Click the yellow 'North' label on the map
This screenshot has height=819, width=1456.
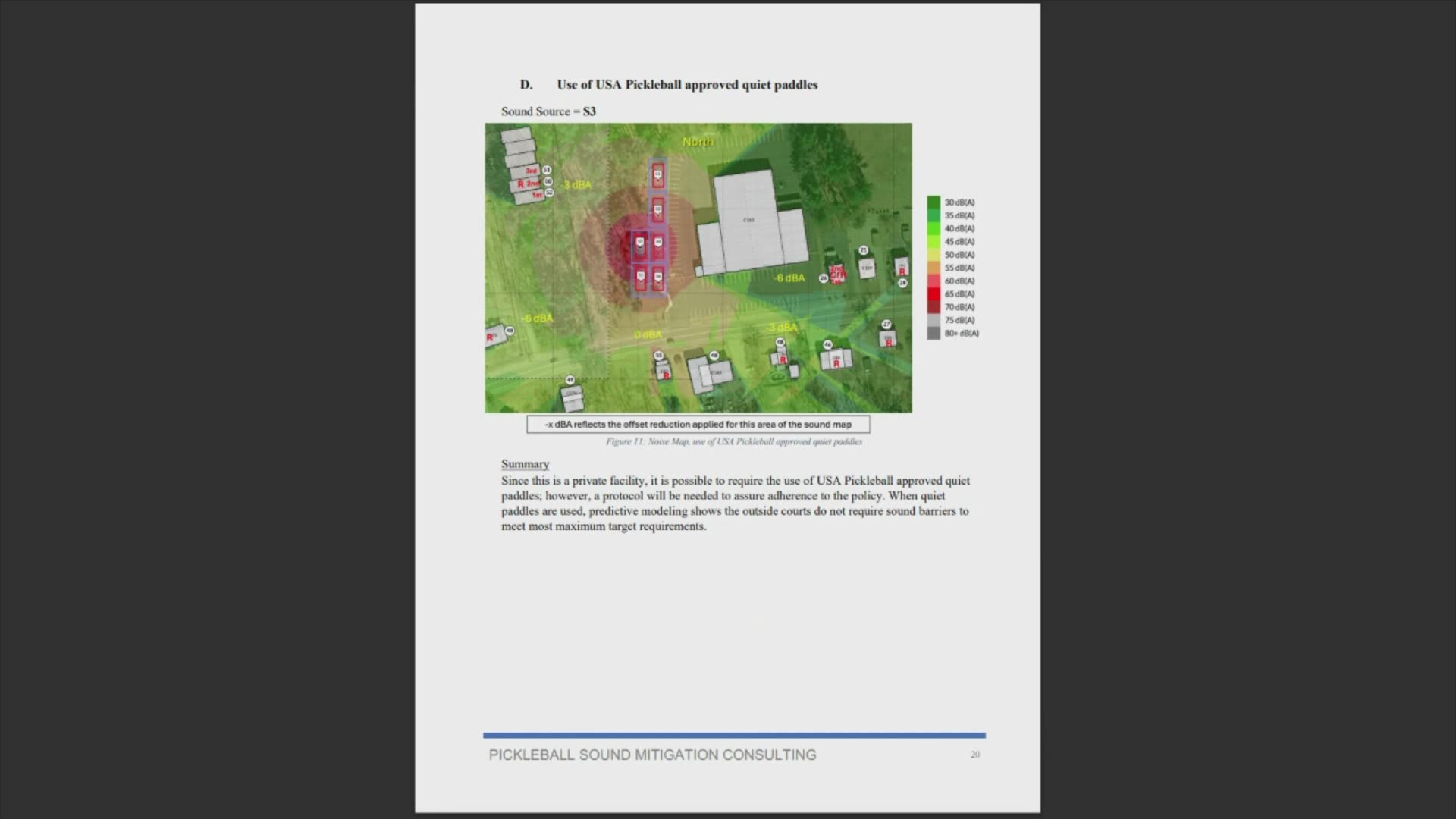coord(698,142)
